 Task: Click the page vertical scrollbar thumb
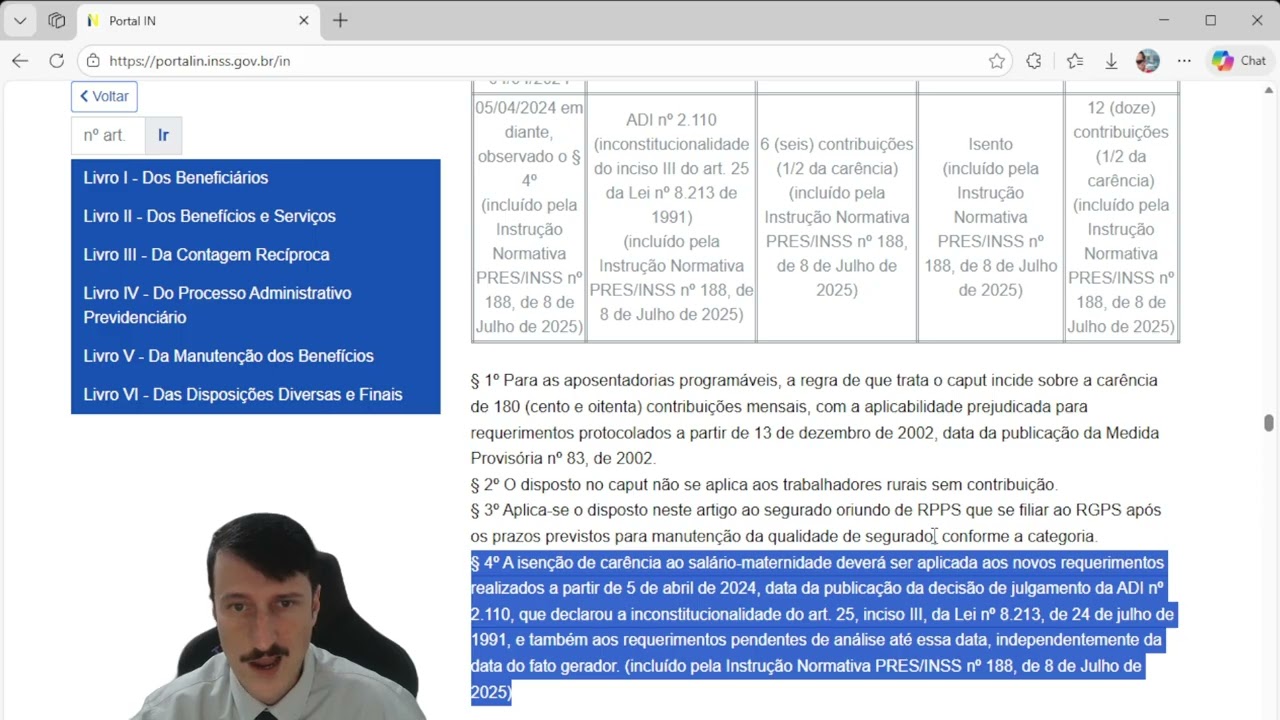click(1269, 423)
